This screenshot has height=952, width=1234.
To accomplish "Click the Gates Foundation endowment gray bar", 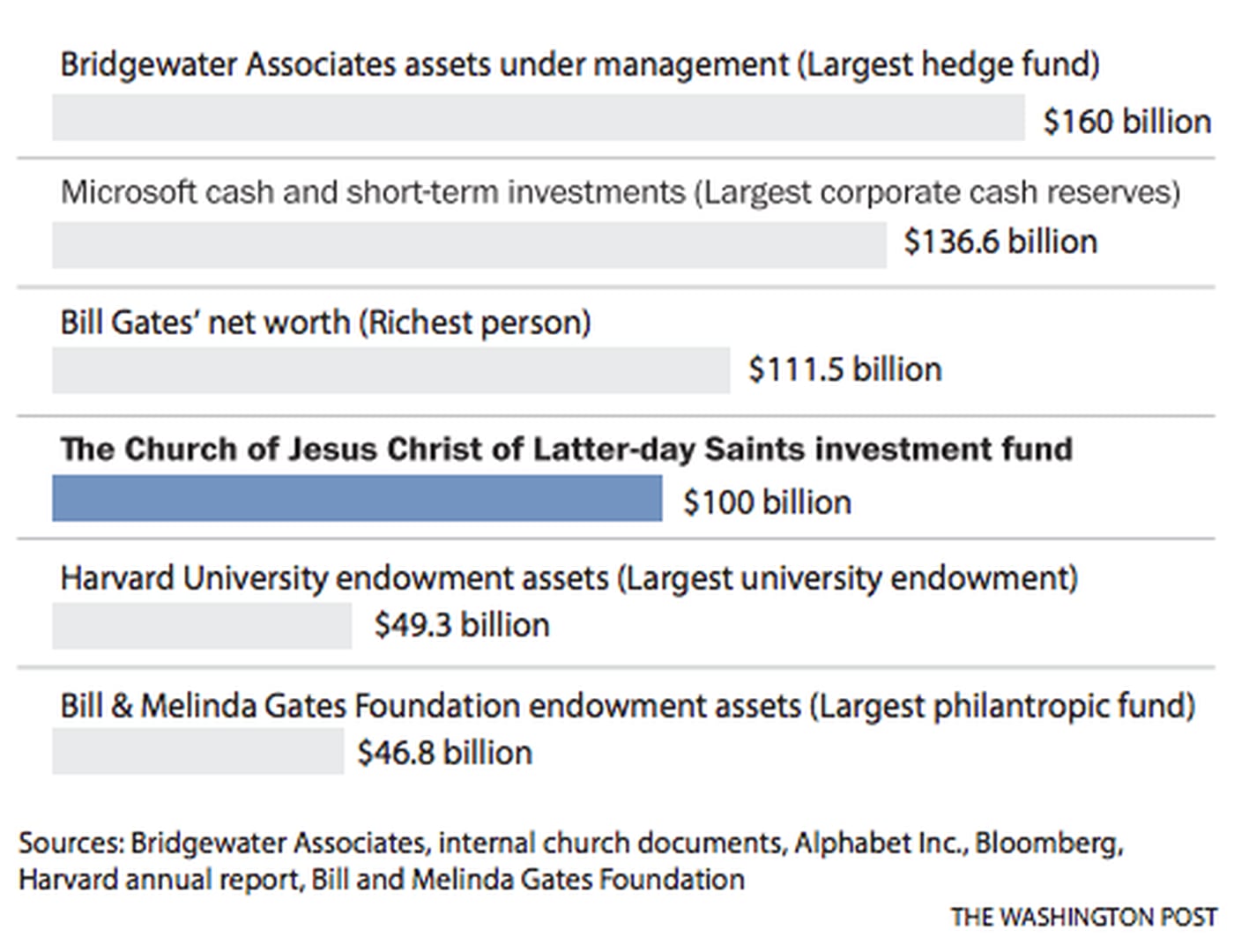I will (x=197, y=752).
